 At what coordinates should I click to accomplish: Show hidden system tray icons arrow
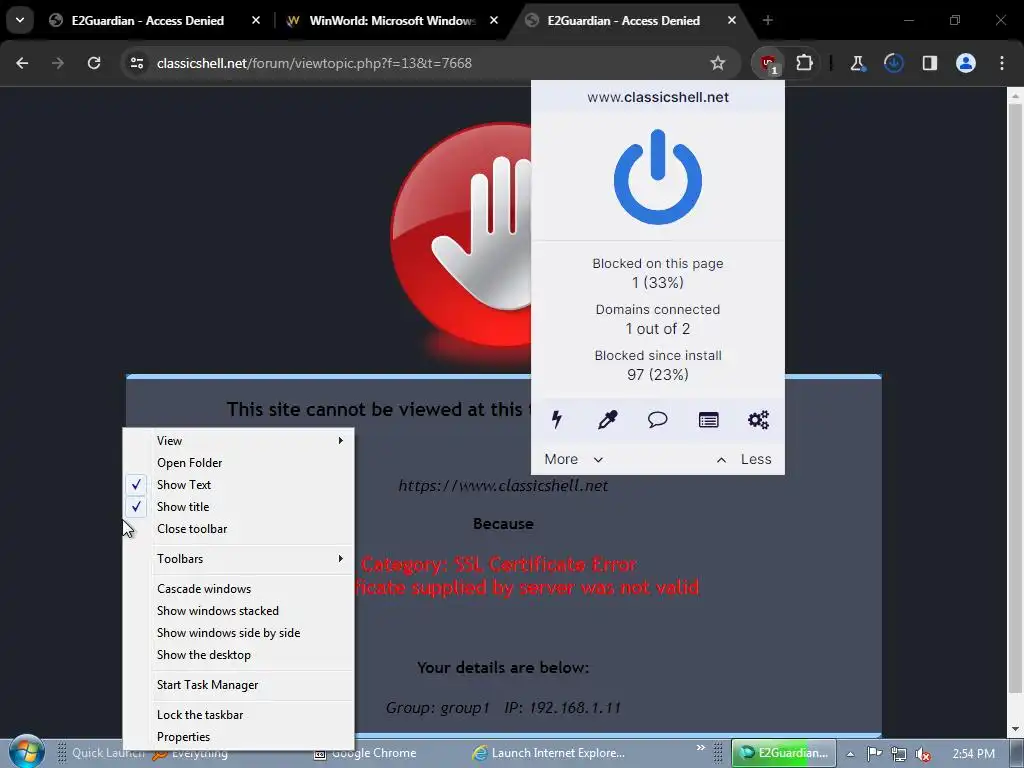coord(850,754)
